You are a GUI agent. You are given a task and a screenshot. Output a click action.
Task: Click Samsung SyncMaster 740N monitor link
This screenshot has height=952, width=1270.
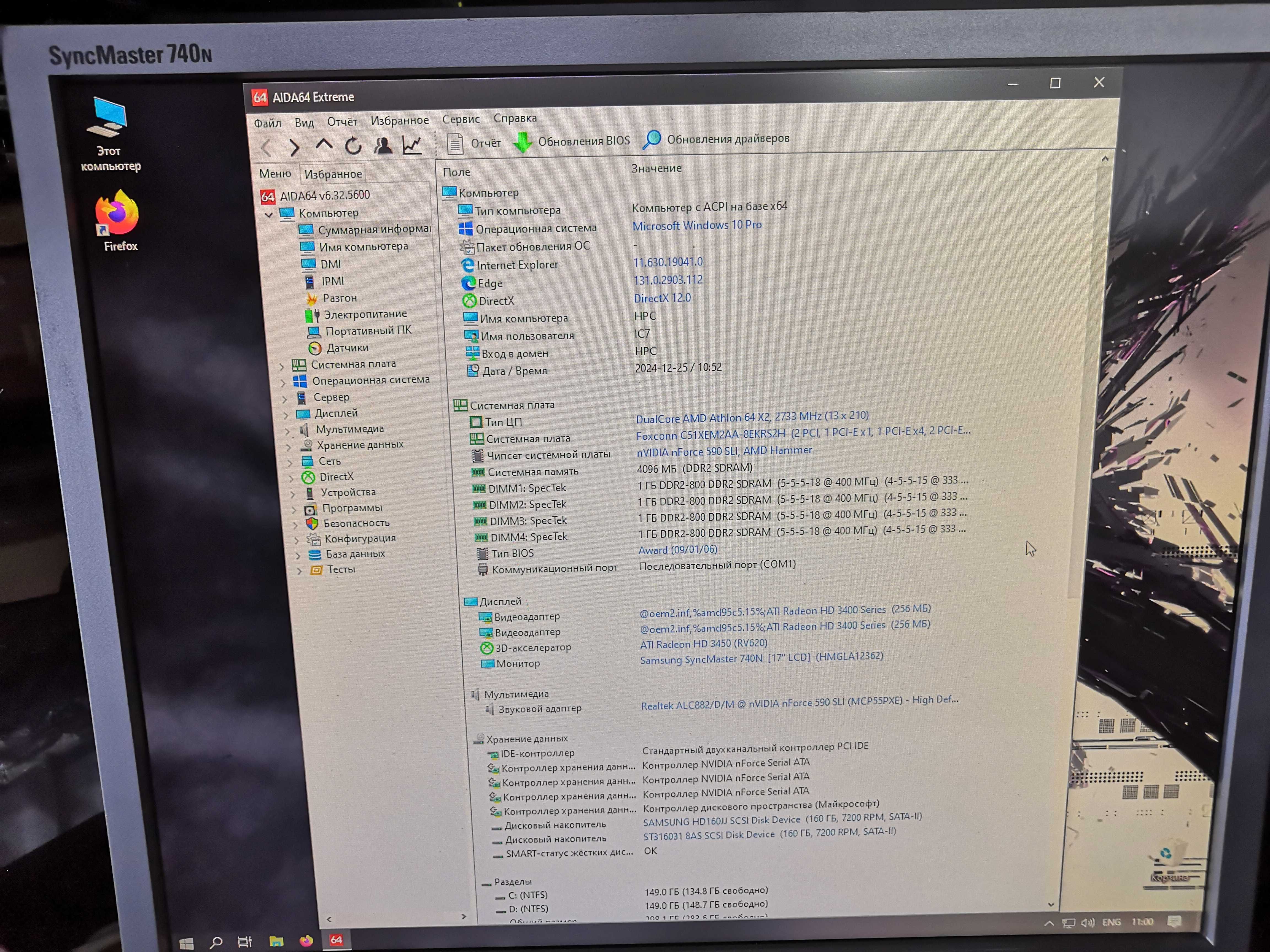point(761,658)
